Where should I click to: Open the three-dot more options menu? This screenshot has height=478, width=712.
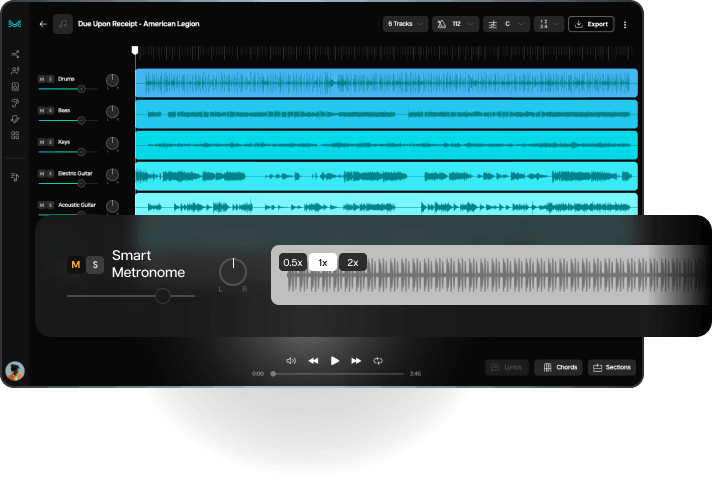point(625,24)
